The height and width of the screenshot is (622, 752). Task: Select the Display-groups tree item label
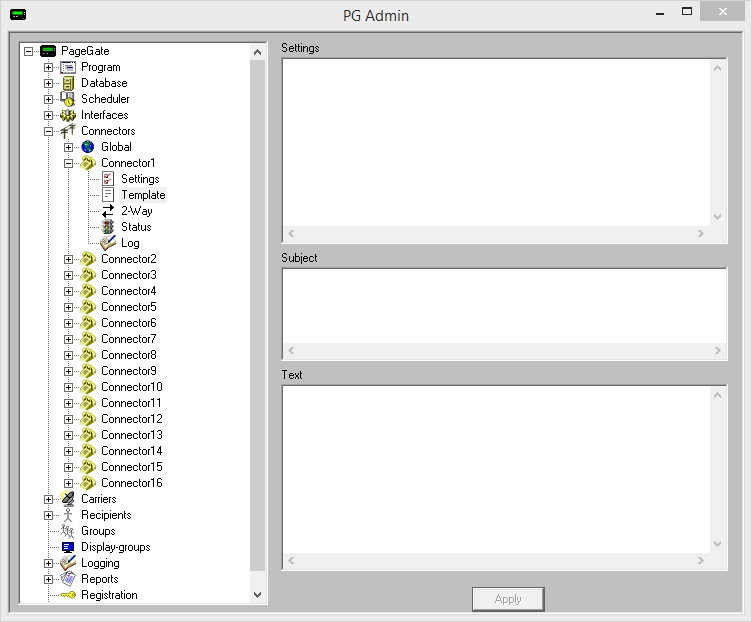pyautogui.click(x=116, y=547)
